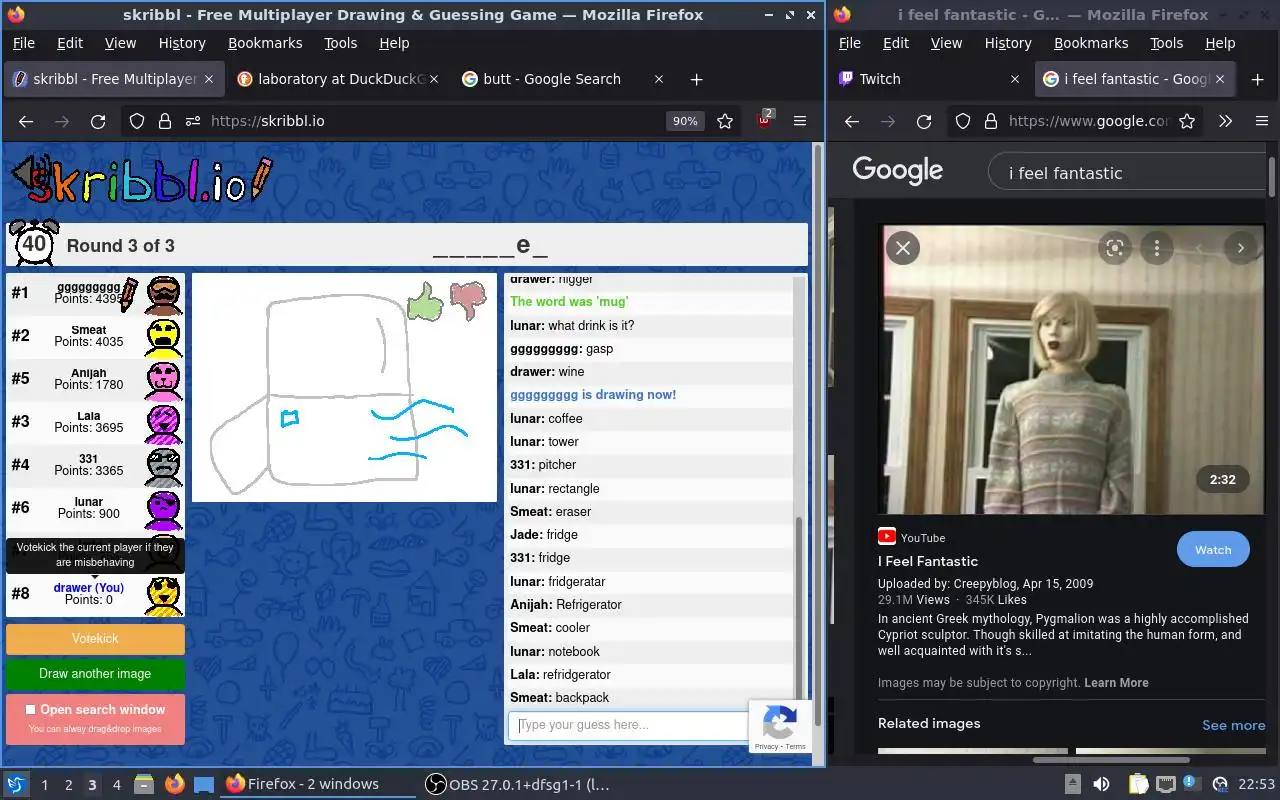Open a new tab in the skribbl window

click(697, 79)
